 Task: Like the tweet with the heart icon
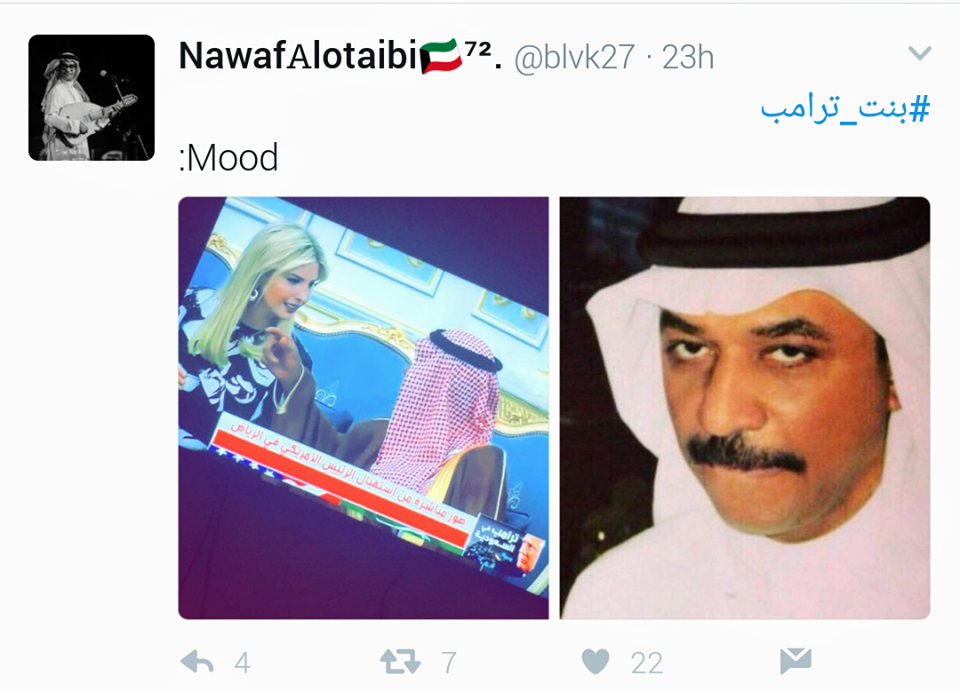point(595,662)
